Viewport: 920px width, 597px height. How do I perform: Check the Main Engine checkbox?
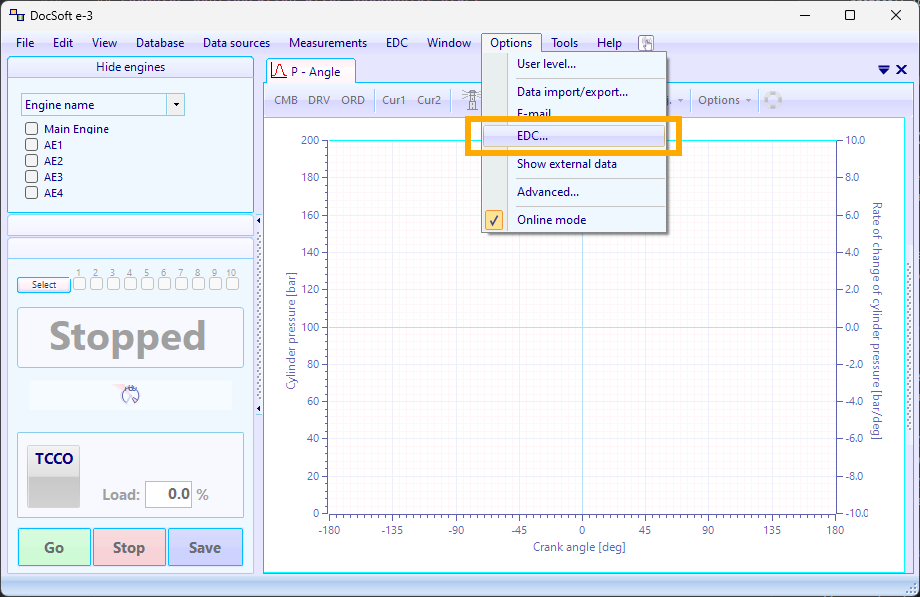coord(31,128)
